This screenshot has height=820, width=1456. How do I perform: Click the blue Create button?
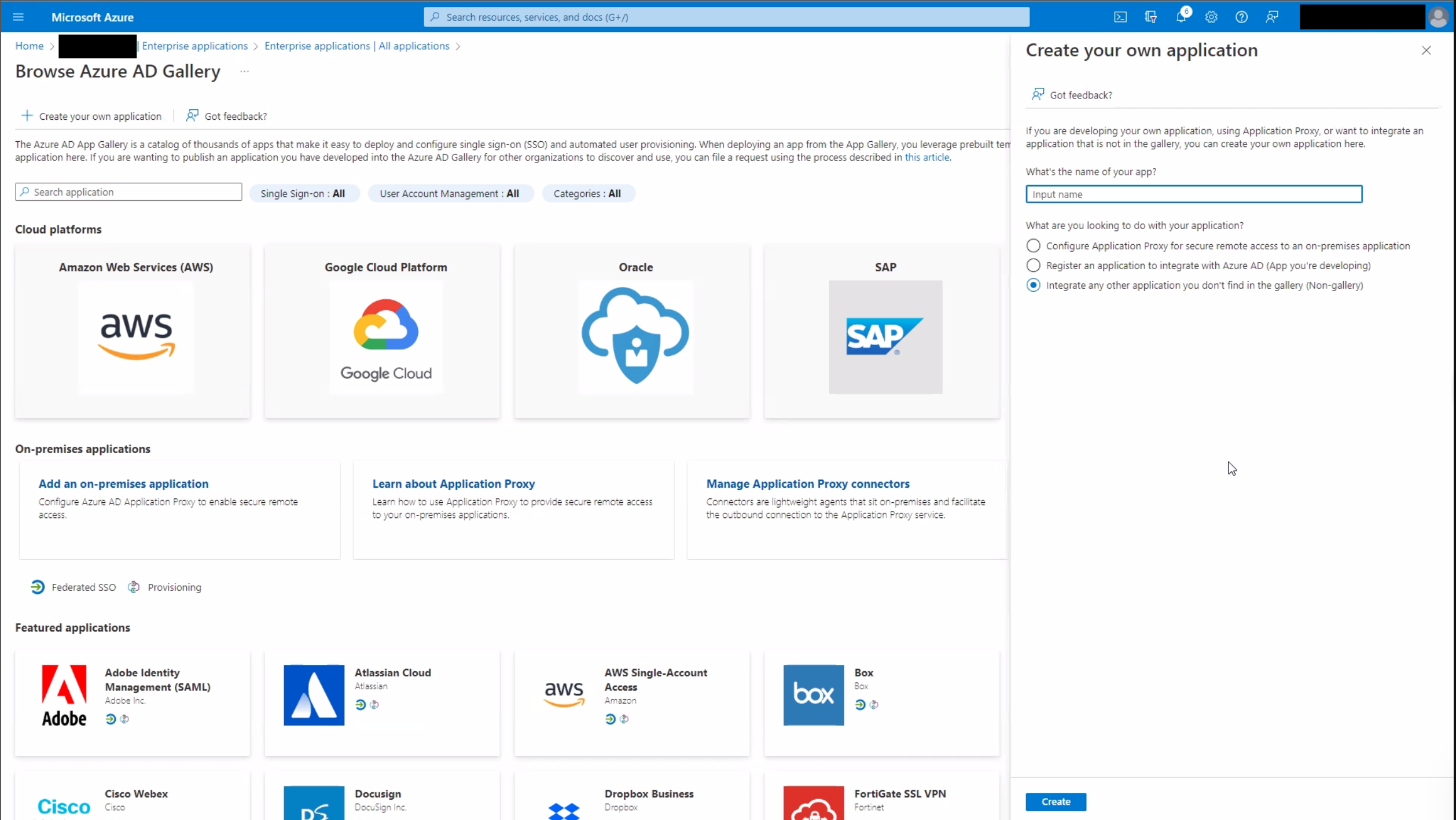click(x=1056, y=801)
